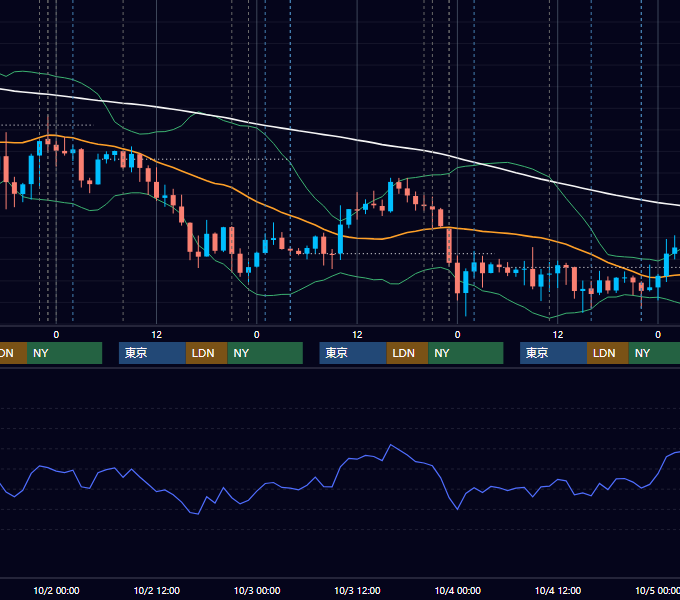Select the NY session block spanning 10/3 00:00
Viewport: 680px width, 600px height.
pyautogui.click(x=265, y=353)
